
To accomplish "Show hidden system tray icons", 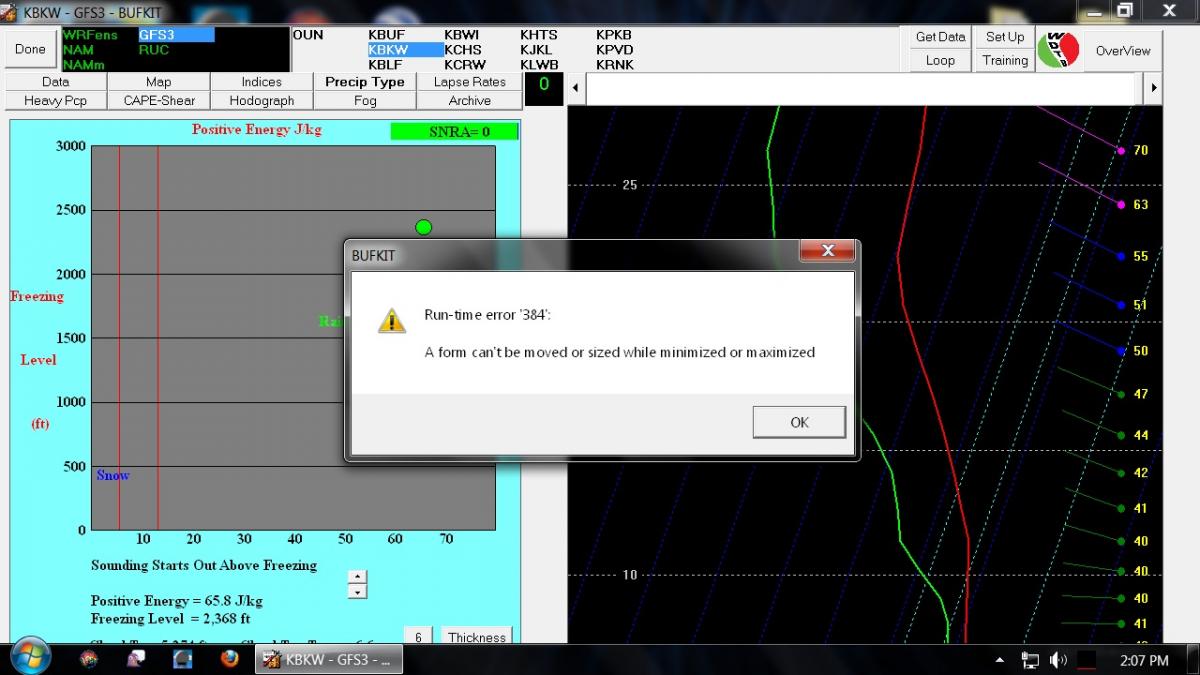I will click(x=1000, y=660).
